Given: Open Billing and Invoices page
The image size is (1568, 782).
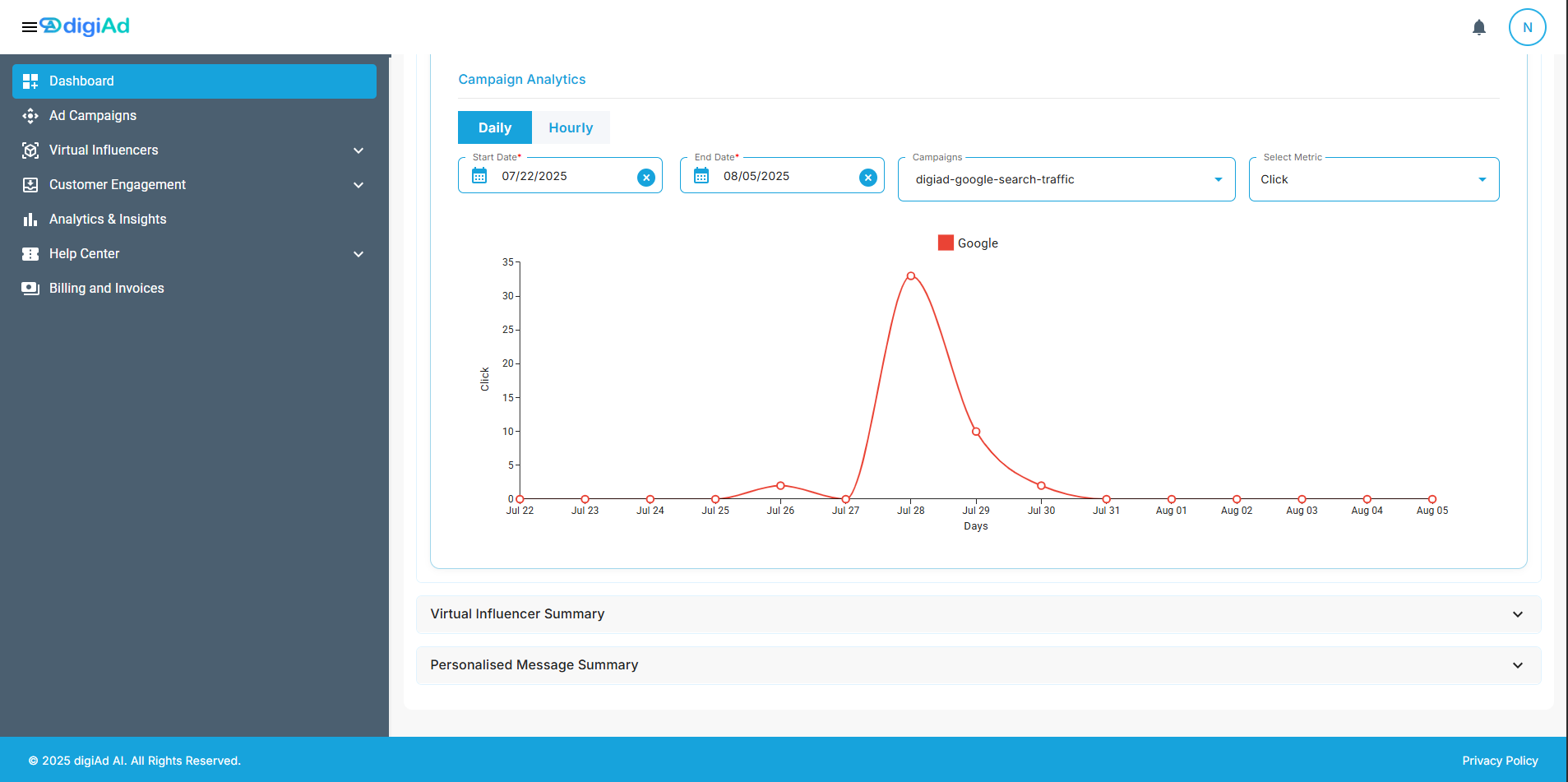Looking at the screenshot, I should tap(194, 289).
